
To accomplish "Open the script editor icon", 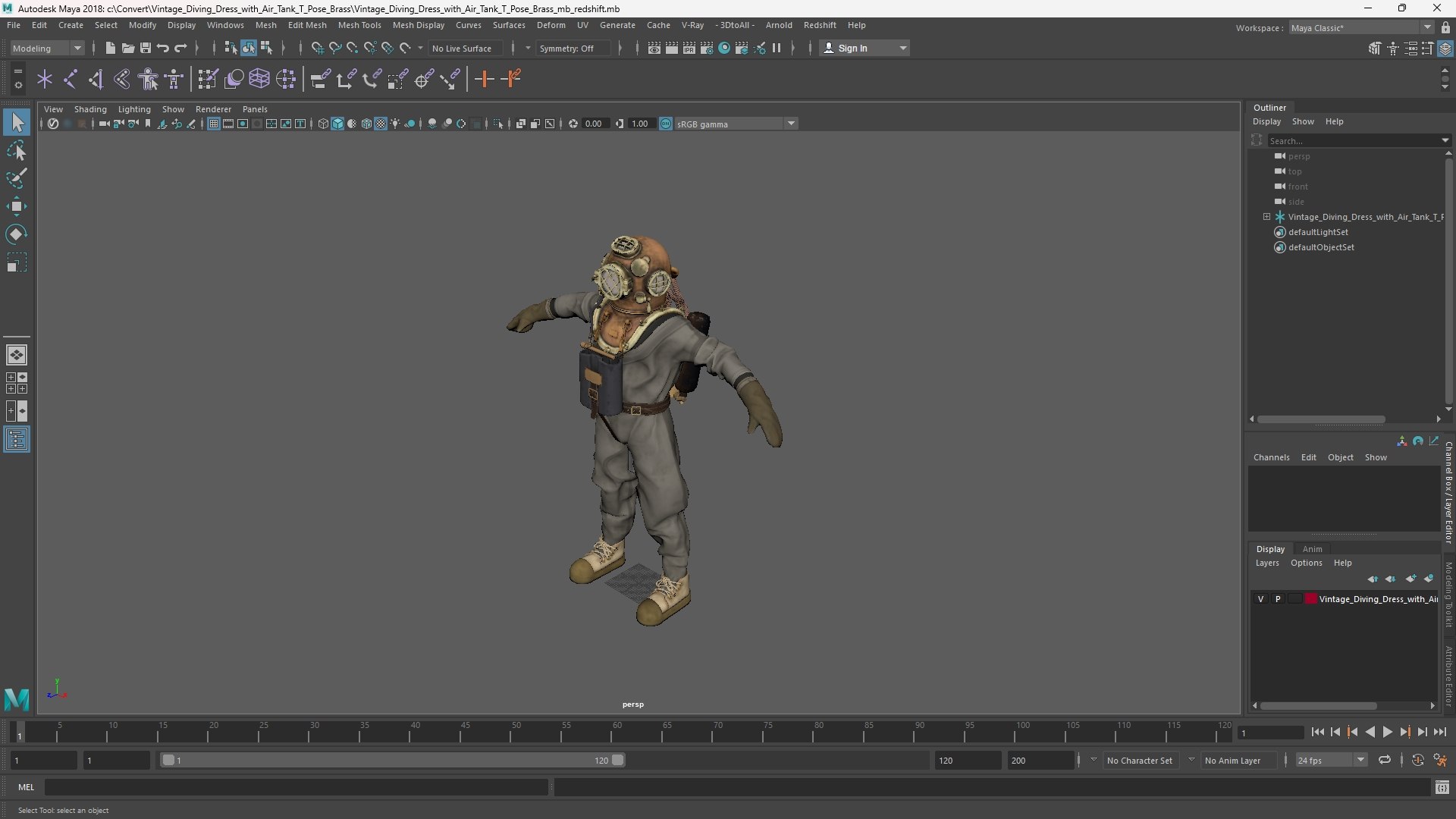I will pyautogui.click(x=1442, y=787).
